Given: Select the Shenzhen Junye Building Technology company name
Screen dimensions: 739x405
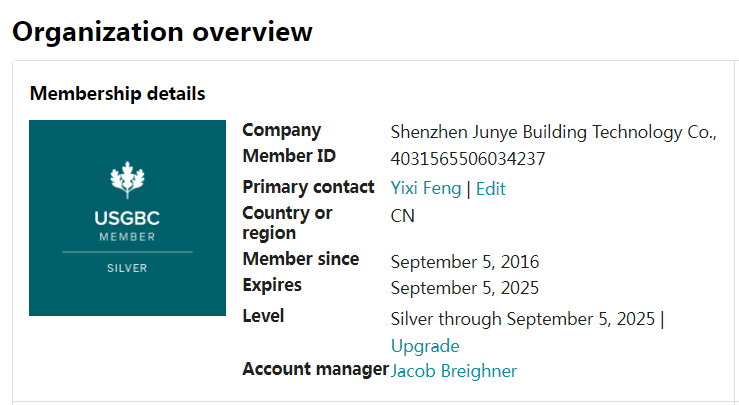Looking at the screenshot, I should click(x=553, y=132).
